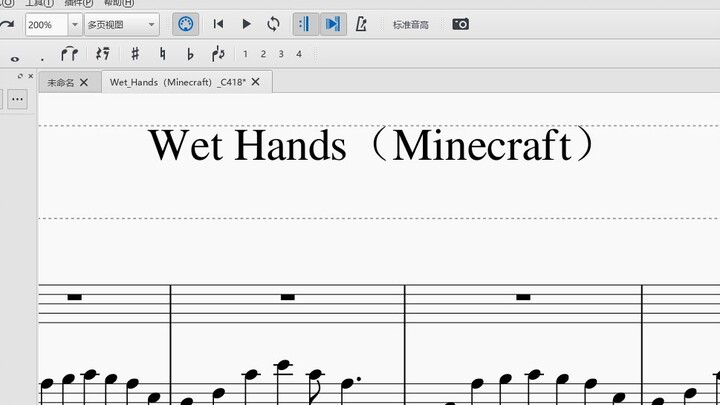Image resolution: width=720 pixels, height=405 pixels.
Task: Select voice 2
Action: click(x=263, y=54)
